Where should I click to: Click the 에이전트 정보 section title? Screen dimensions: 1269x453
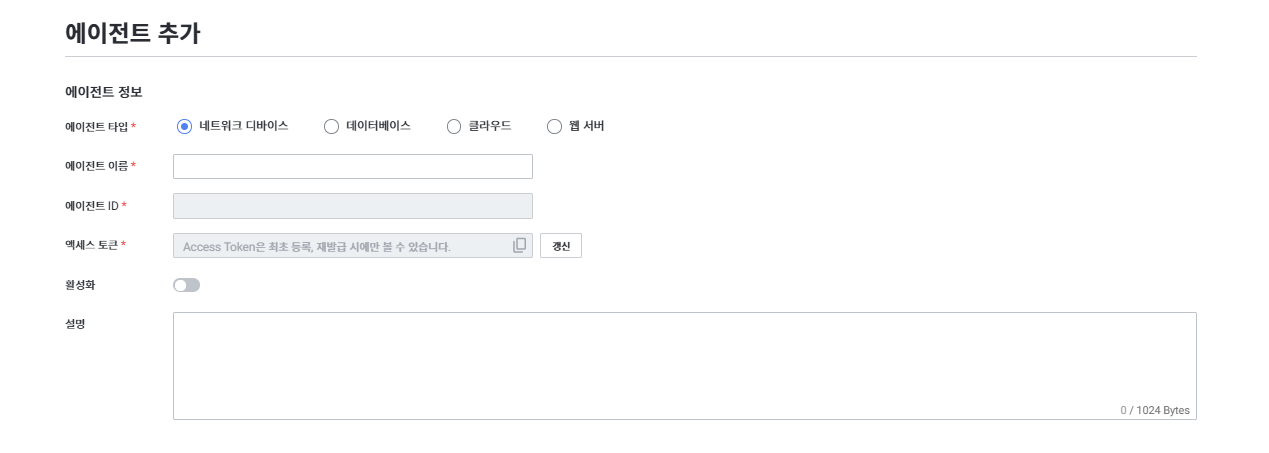coord(103,92)
